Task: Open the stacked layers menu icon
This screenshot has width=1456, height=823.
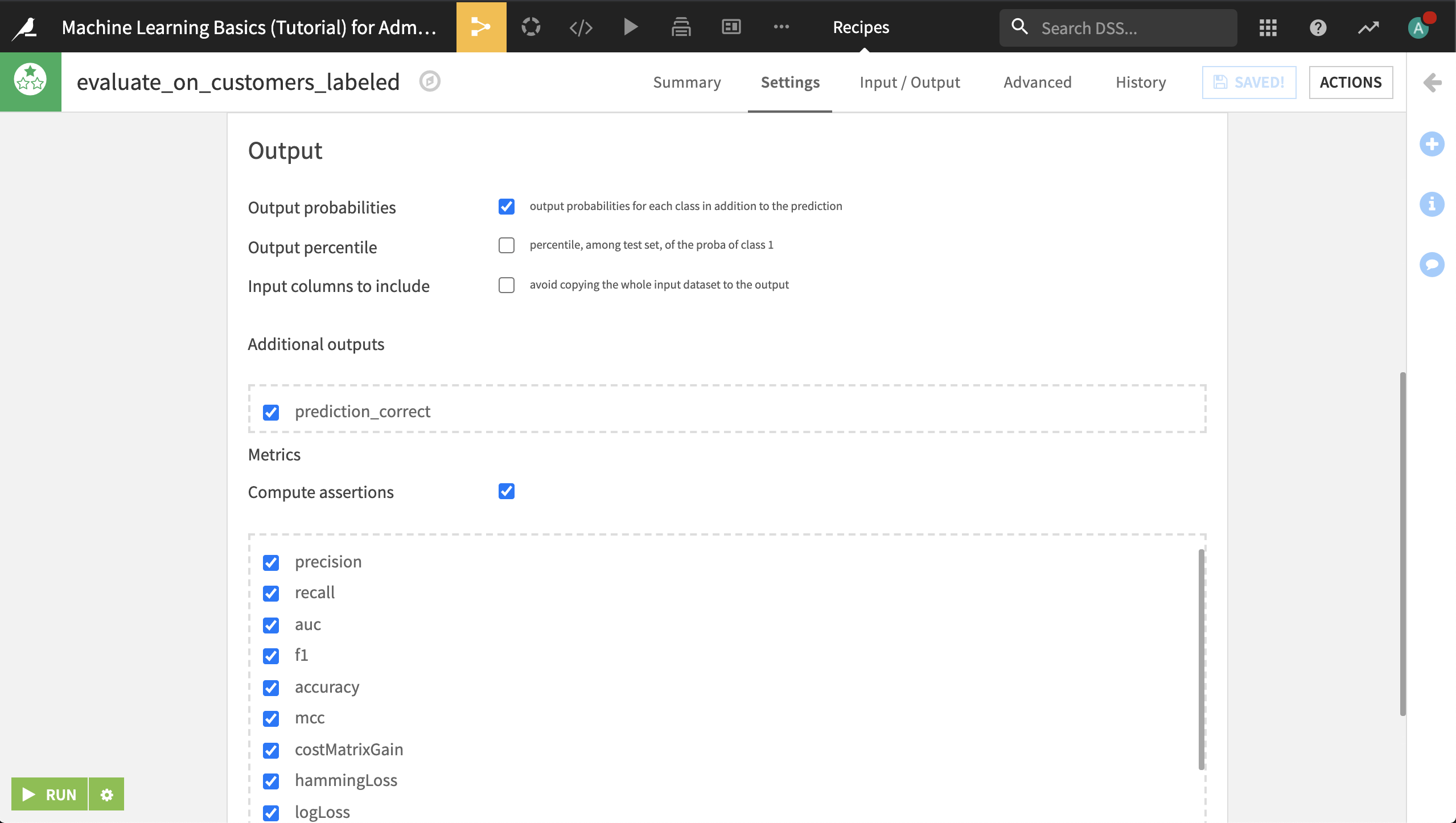Action: tap(681, 27)
